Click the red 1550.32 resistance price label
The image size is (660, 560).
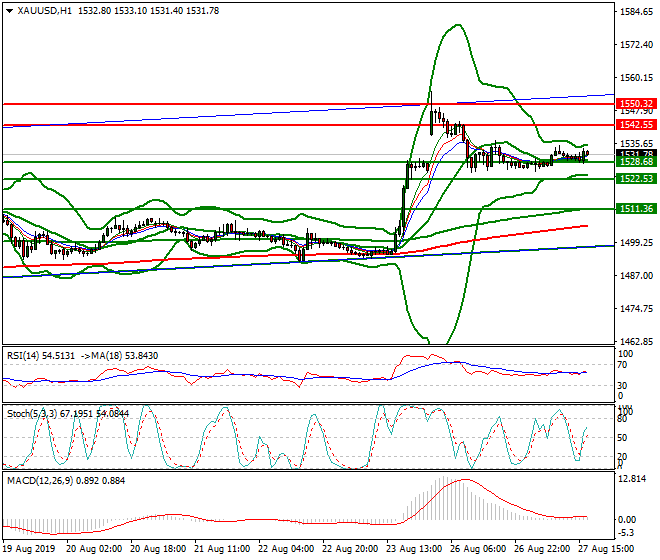pyautogui.click(x=636, y=104)
